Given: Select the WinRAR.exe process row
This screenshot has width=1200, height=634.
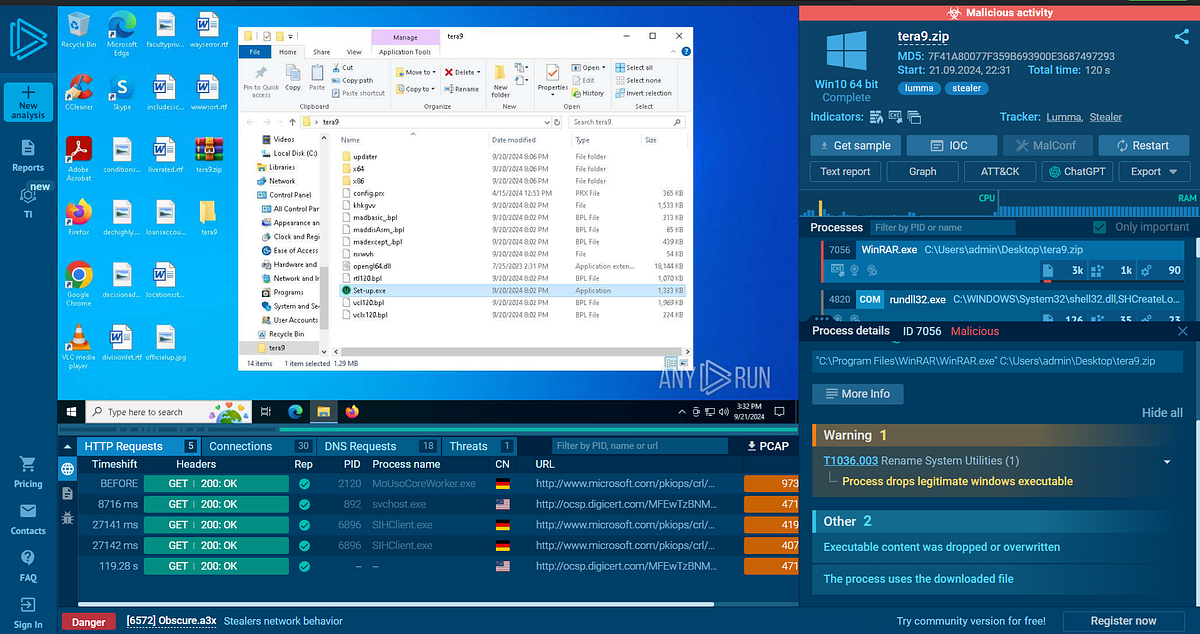Looking at the screenshot, I should click(x=1003, y=260).
